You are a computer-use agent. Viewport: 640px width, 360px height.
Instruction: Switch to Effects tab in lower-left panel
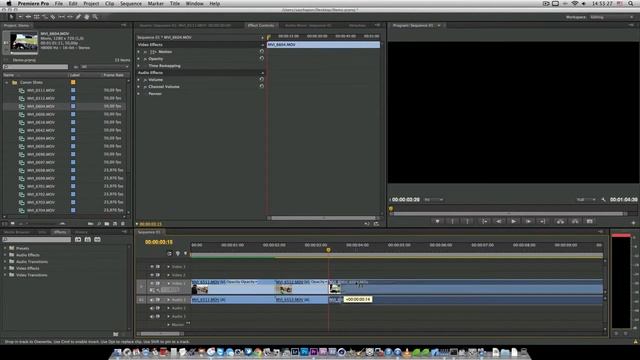[x=60, y=232]
